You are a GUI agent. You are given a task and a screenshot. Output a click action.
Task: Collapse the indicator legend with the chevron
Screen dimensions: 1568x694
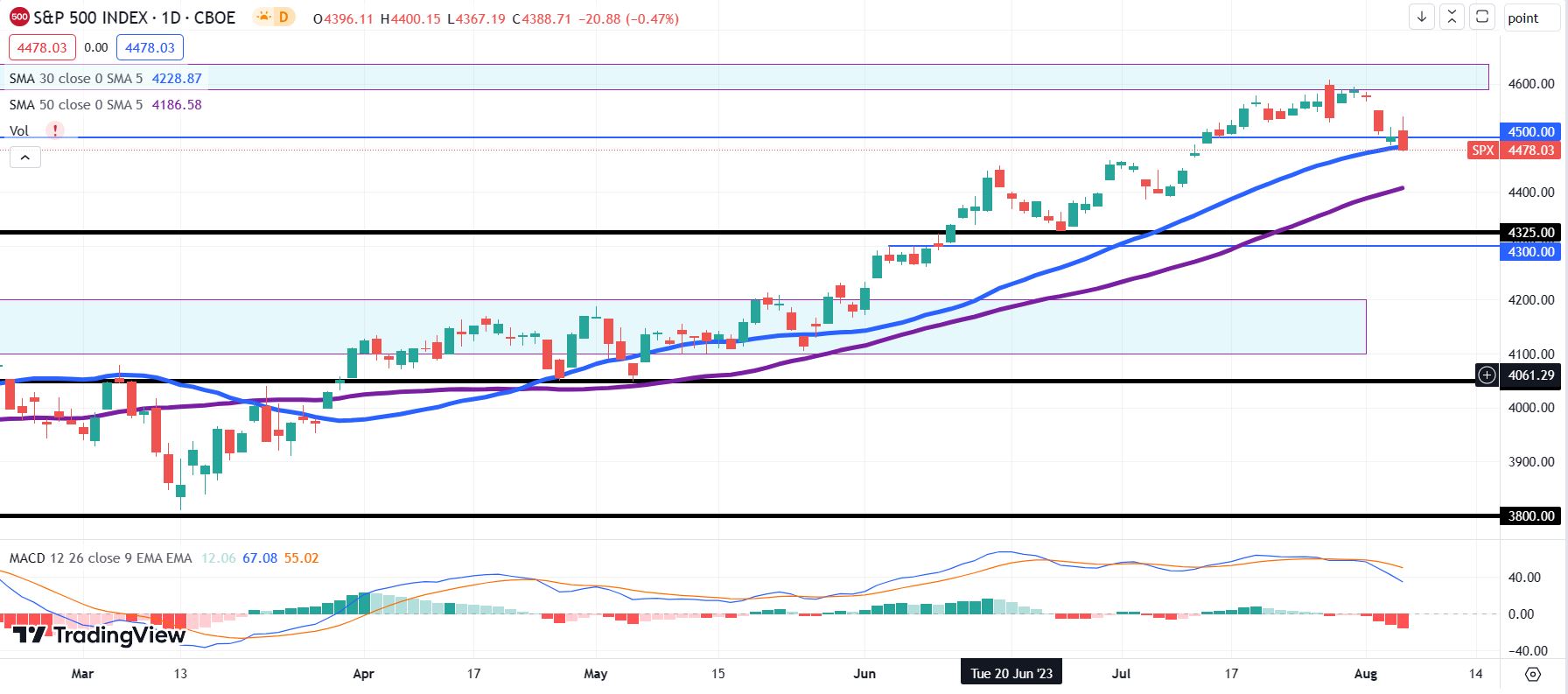click(25, 158)
